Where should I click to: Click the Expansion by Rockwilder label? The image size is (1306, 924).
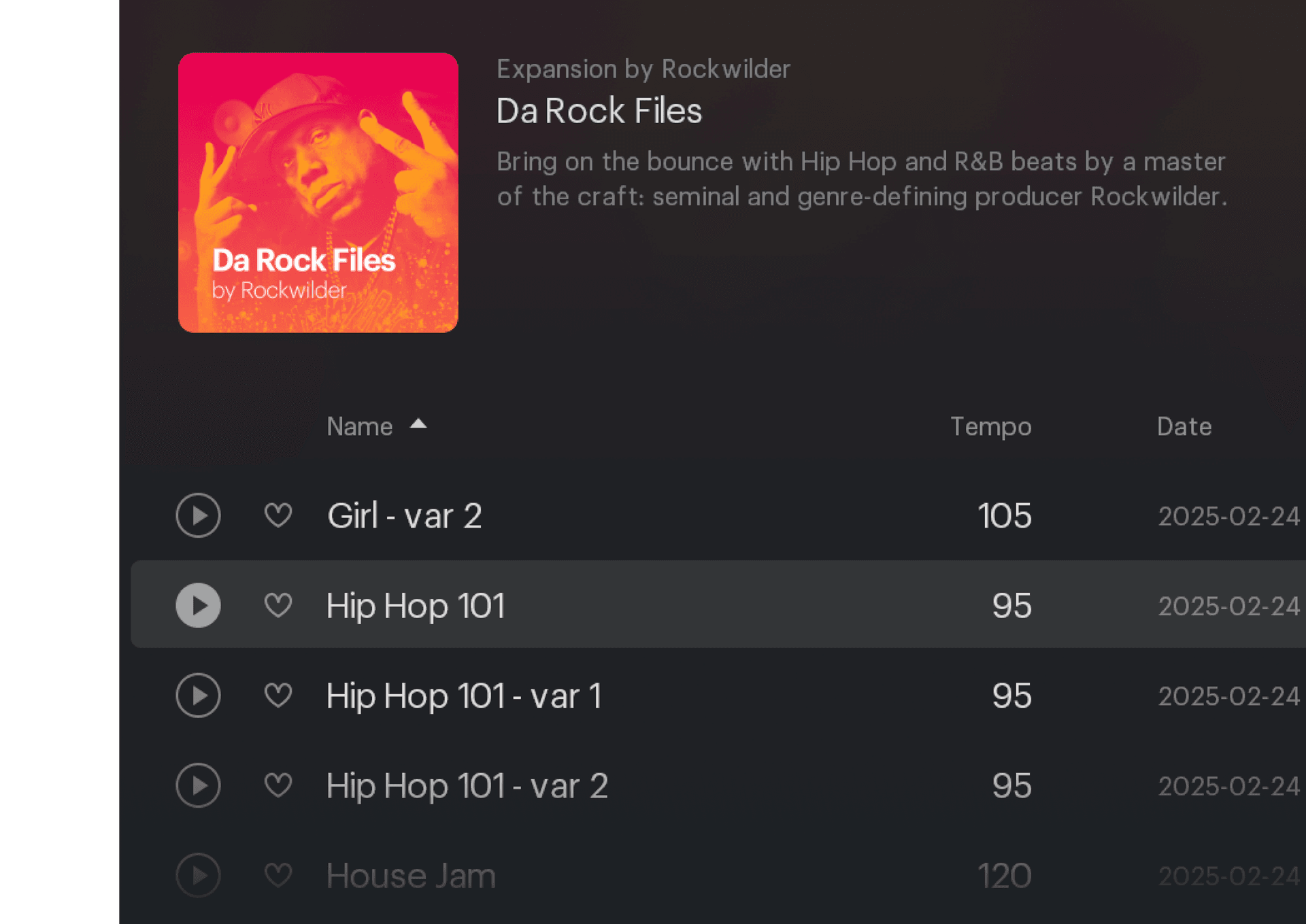[x=643, y=69]
